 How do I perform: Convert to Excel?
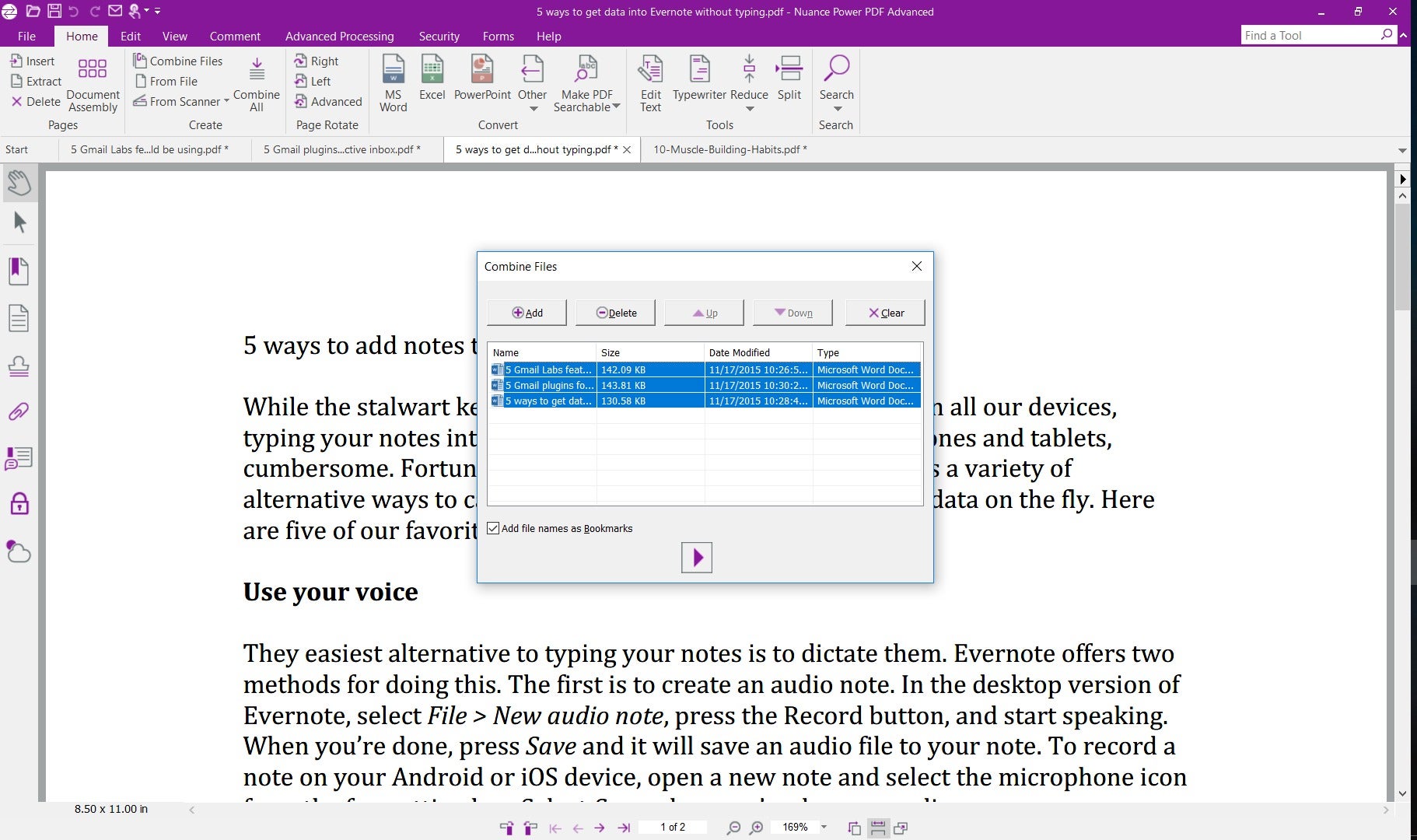click(432, 78)
